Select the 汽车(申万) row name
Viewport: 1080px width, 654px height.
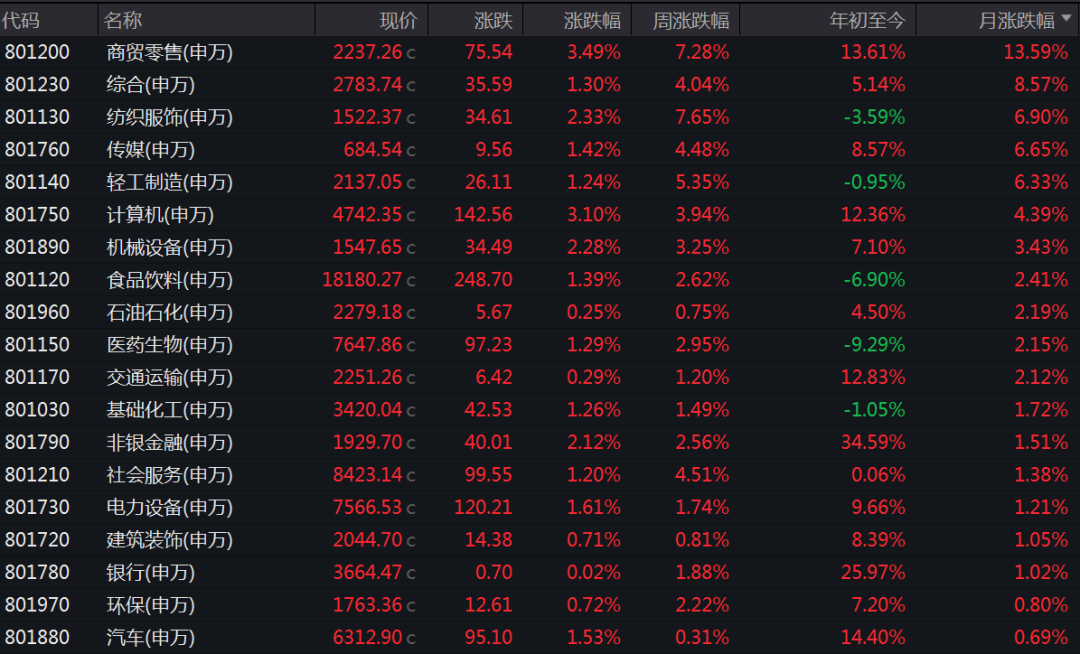click(x=151, y=637)
